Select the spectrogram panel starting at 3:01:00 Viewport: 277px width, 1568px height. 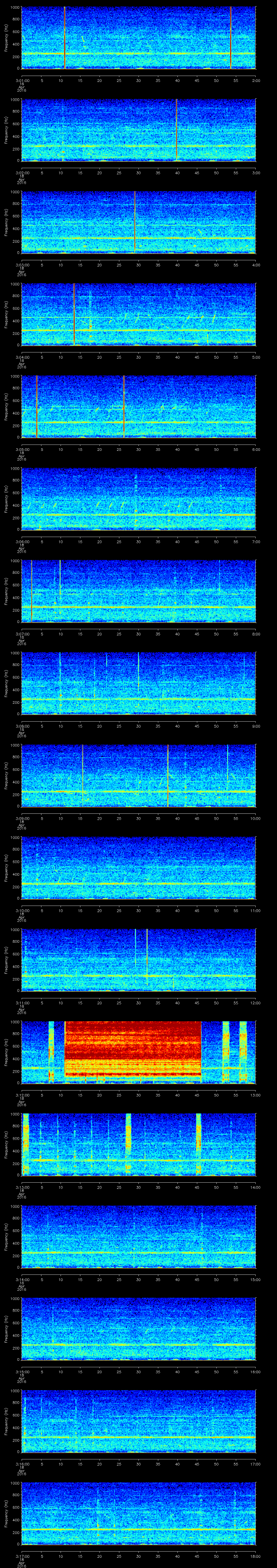(138, 38)
